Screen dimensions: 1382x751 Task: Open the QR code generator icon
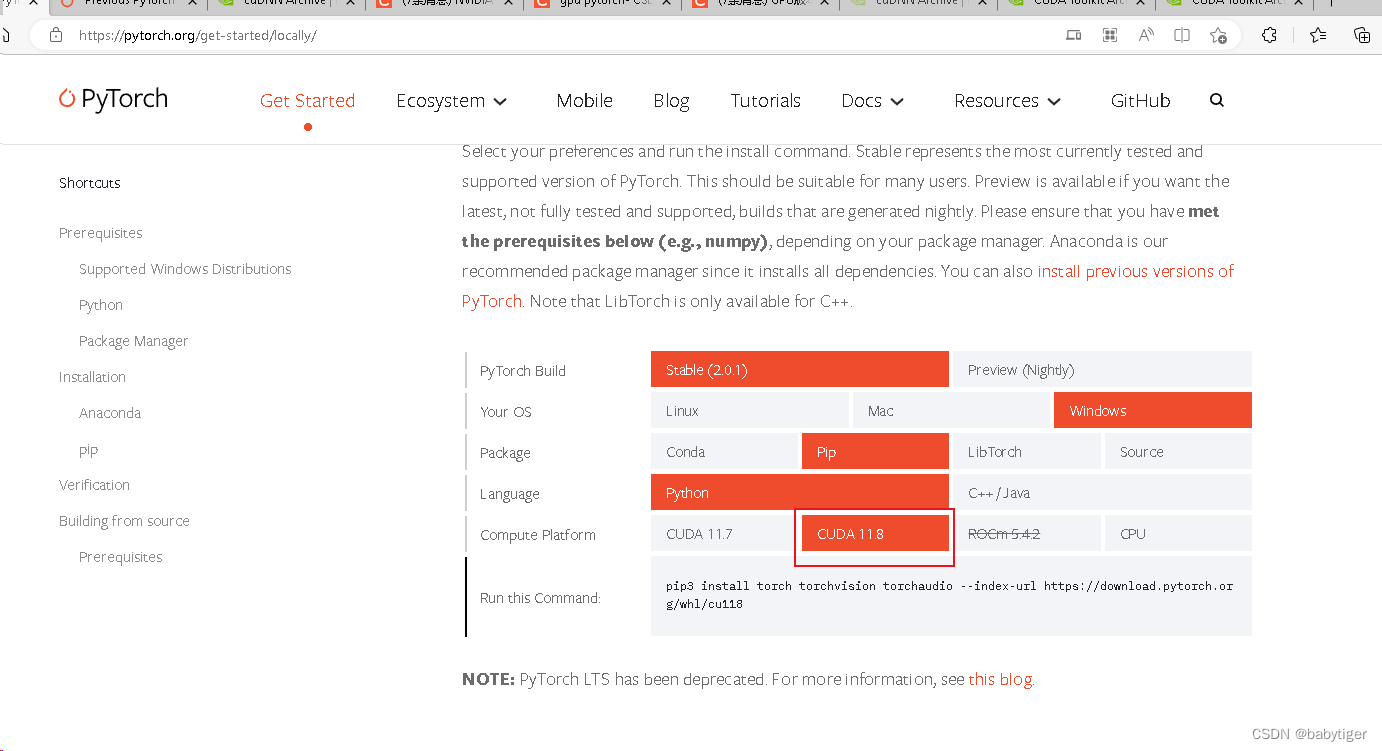[1109, 35]
